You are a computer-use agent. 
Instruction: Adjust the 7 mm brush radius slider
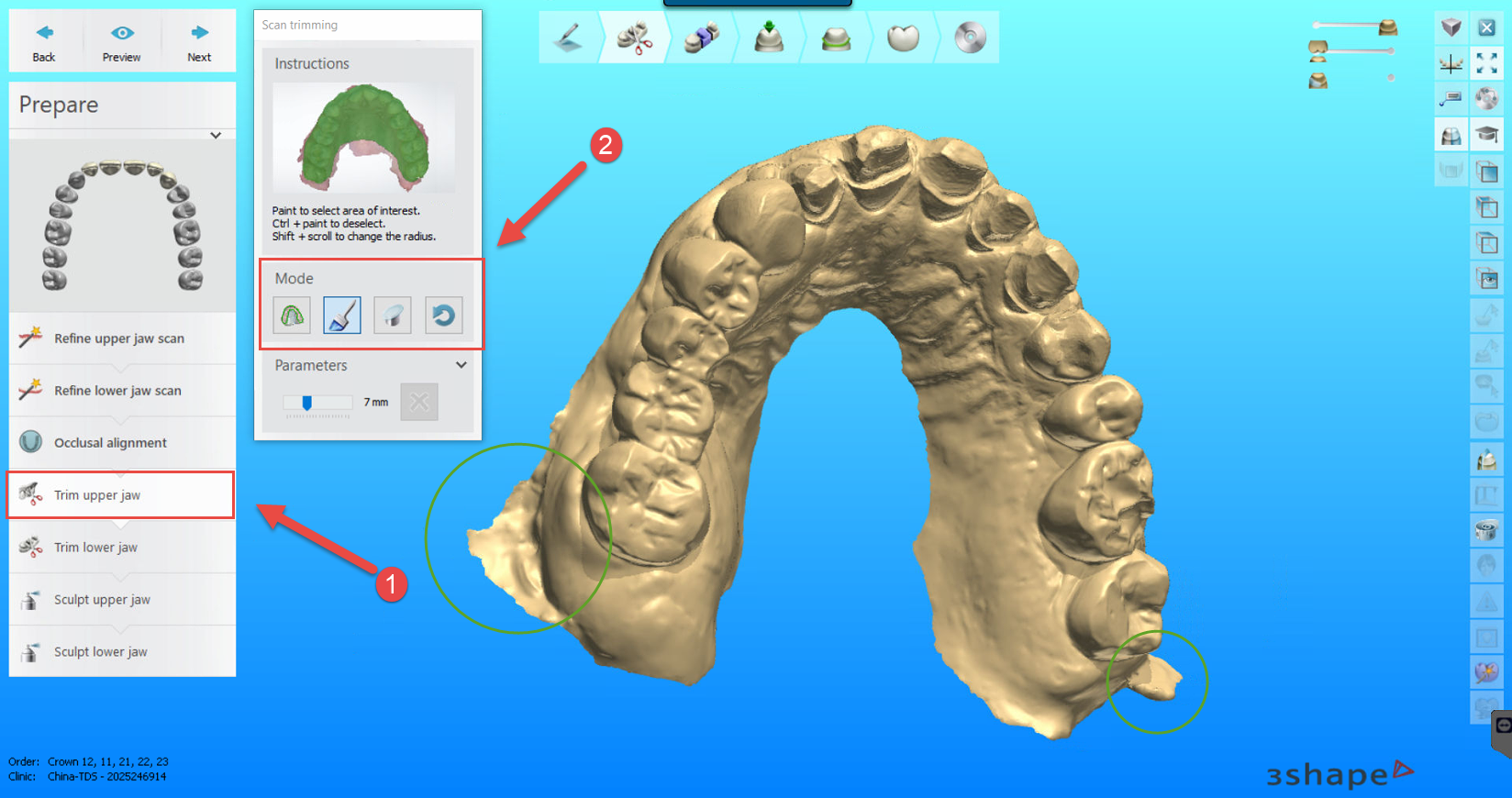(x=307, y=403)
